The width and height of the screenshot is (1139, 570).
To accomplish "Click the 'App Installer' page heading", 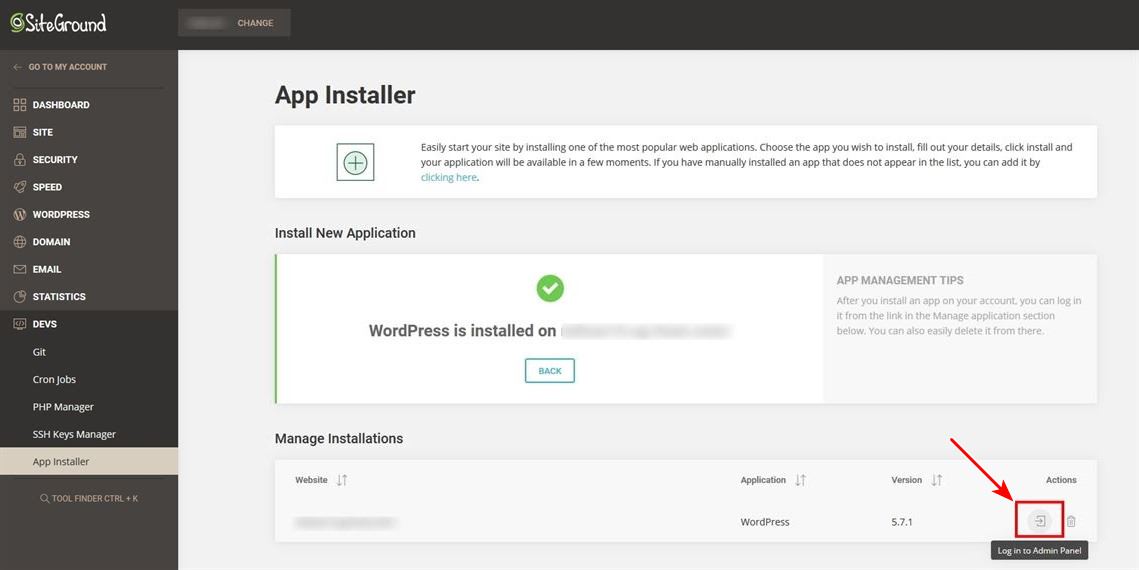I will click(x=345, y=95).
